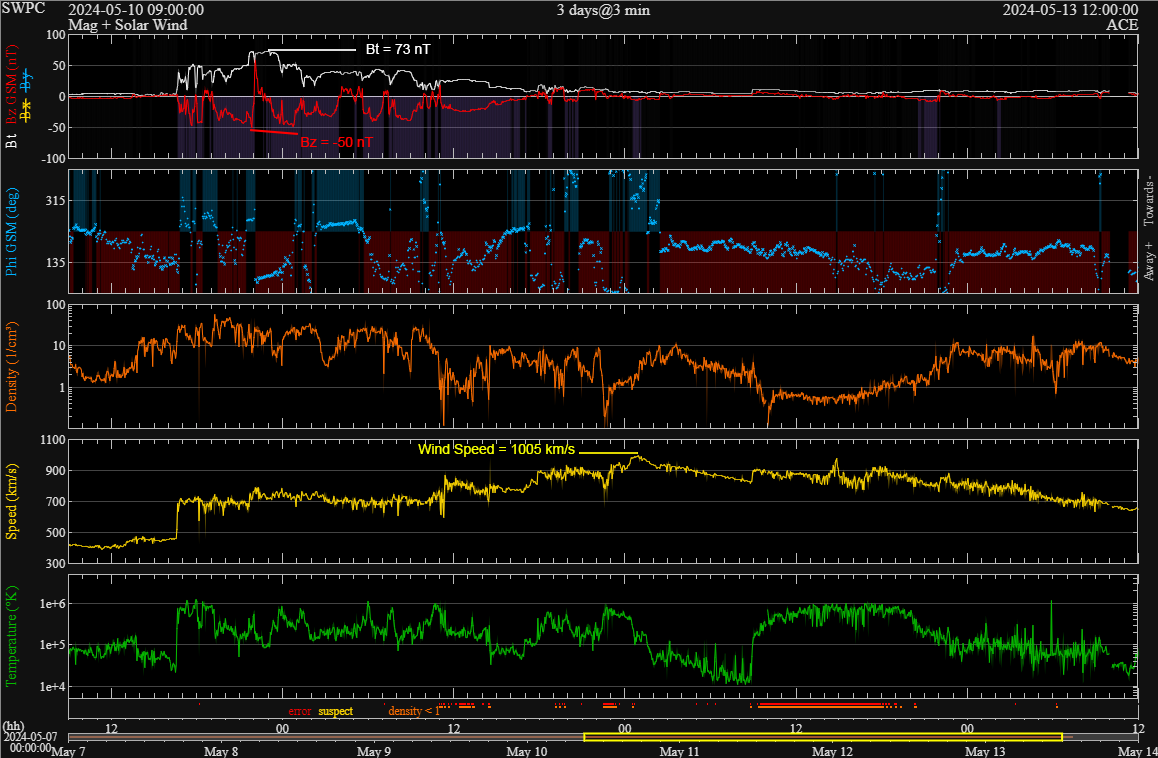1158x758 pixels.
Task: Click the Bz = -50 nT annotation
Action: point(336,141)
